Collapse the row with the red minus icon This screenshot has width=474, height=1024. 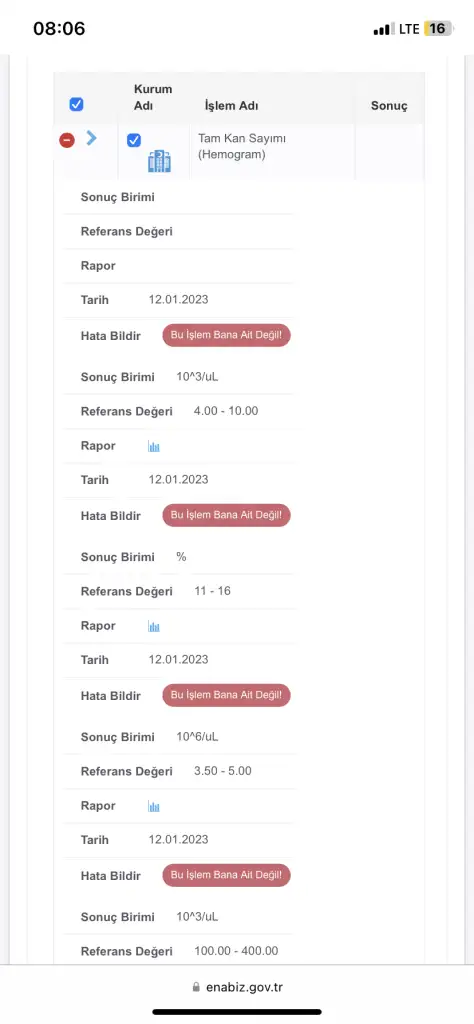(67, 140)
